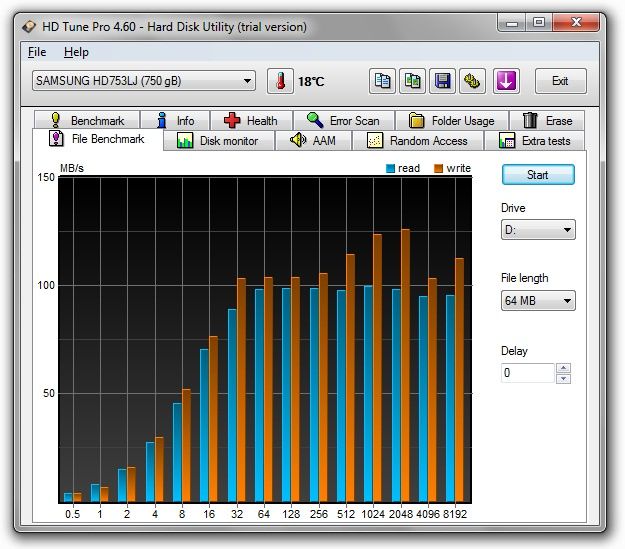The image size is (625, 549).
Task: Go to the Folder Usage tab
Action: coord(452,120)
